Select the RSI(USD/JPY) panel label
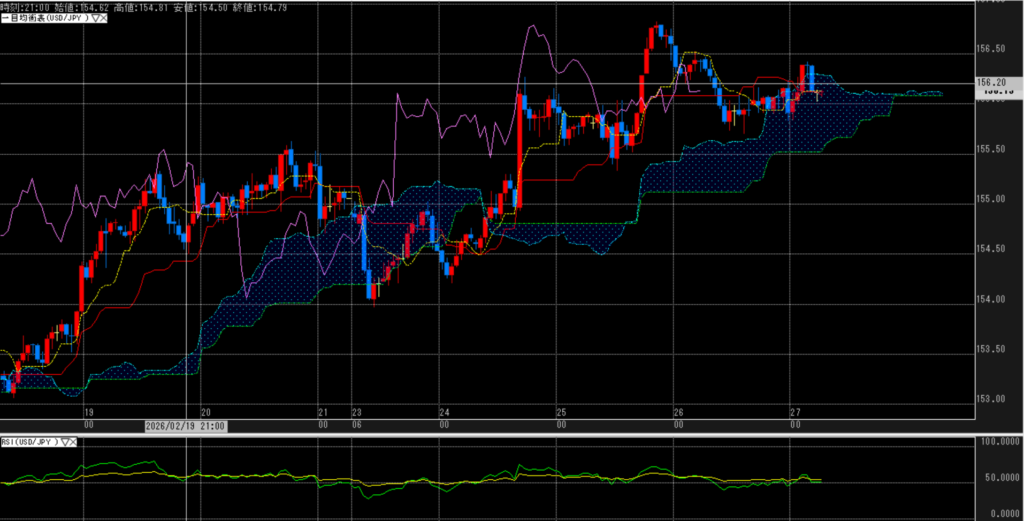 coord(30,441)
